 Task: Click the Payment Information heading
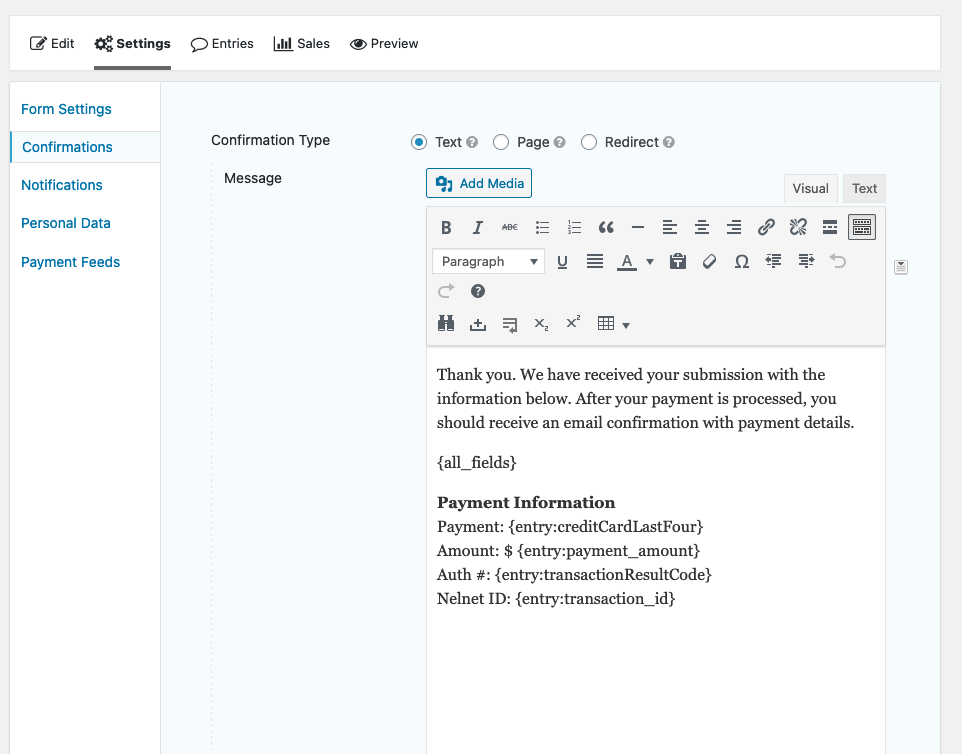point(526,502)
